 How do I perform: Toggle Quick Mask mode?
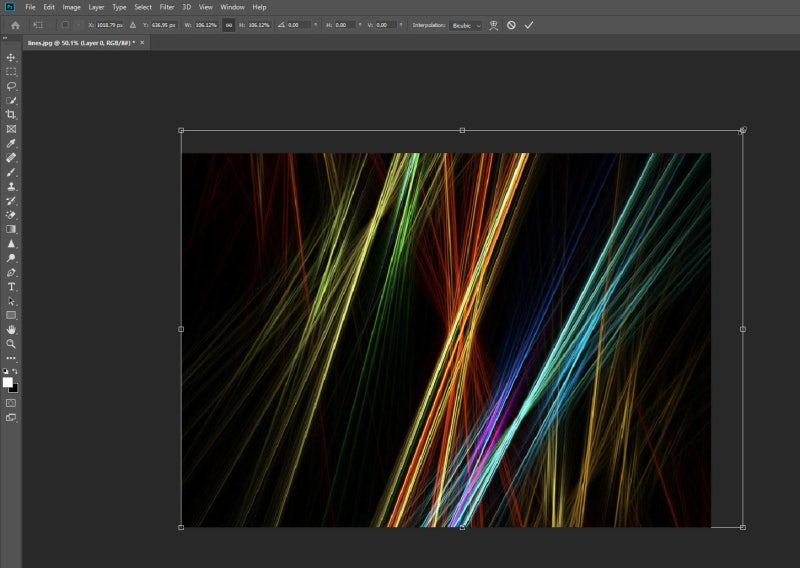pos(11,403)
